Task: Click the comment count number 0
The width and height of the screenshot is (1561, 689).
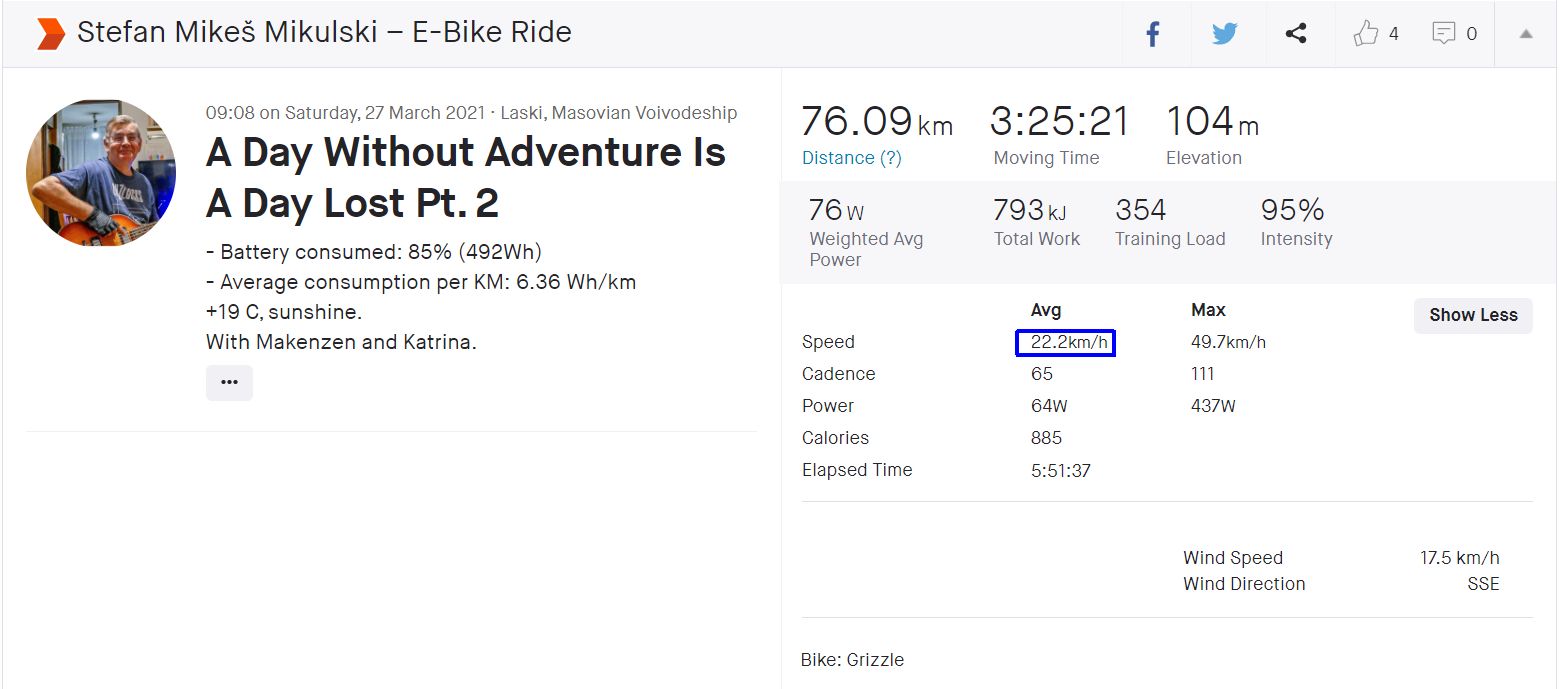Action: [x=1471, y=34]
